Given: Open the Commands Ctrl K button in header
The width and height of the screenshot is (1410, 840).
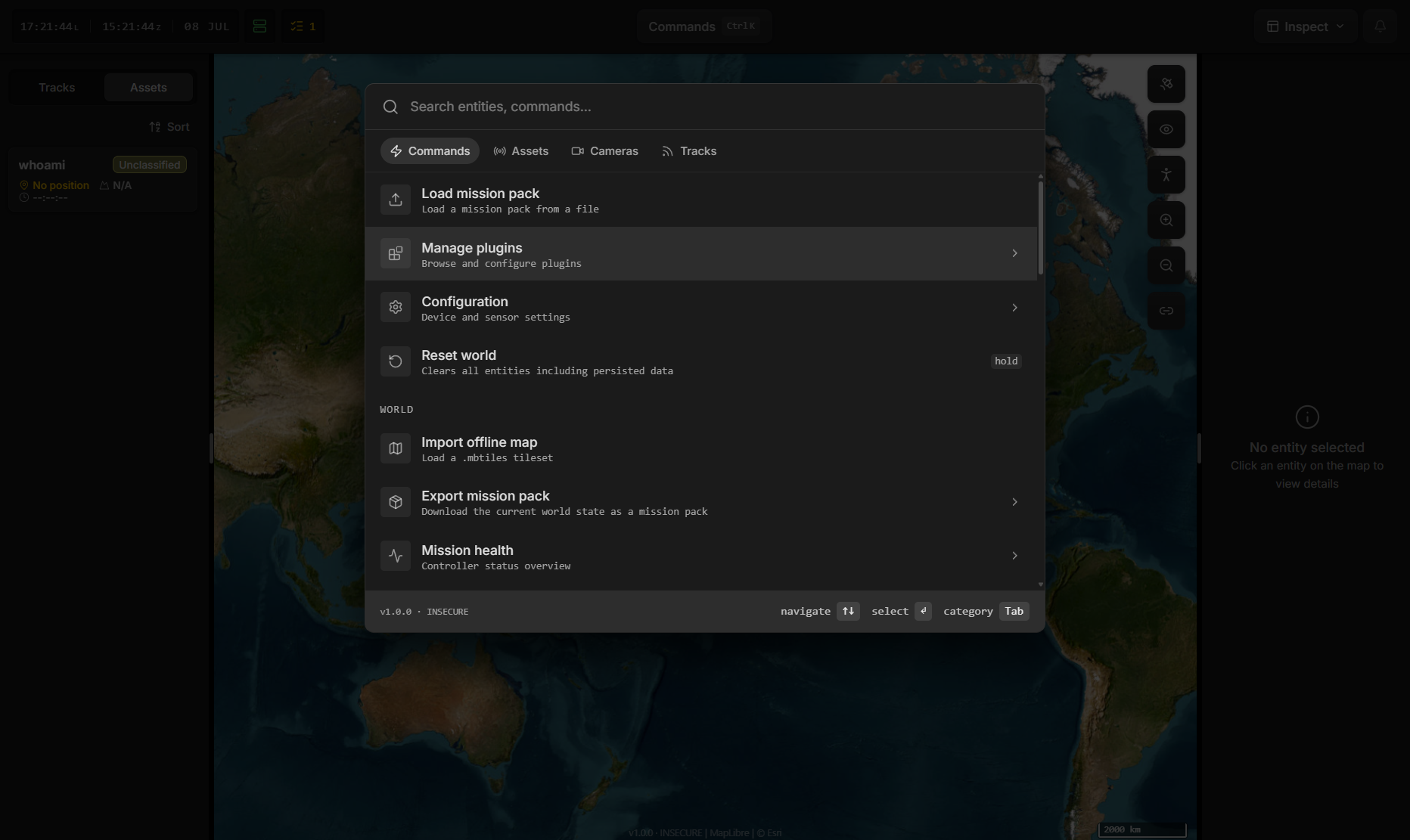Looking at the screenshot, I should click(x=704, y=26).
